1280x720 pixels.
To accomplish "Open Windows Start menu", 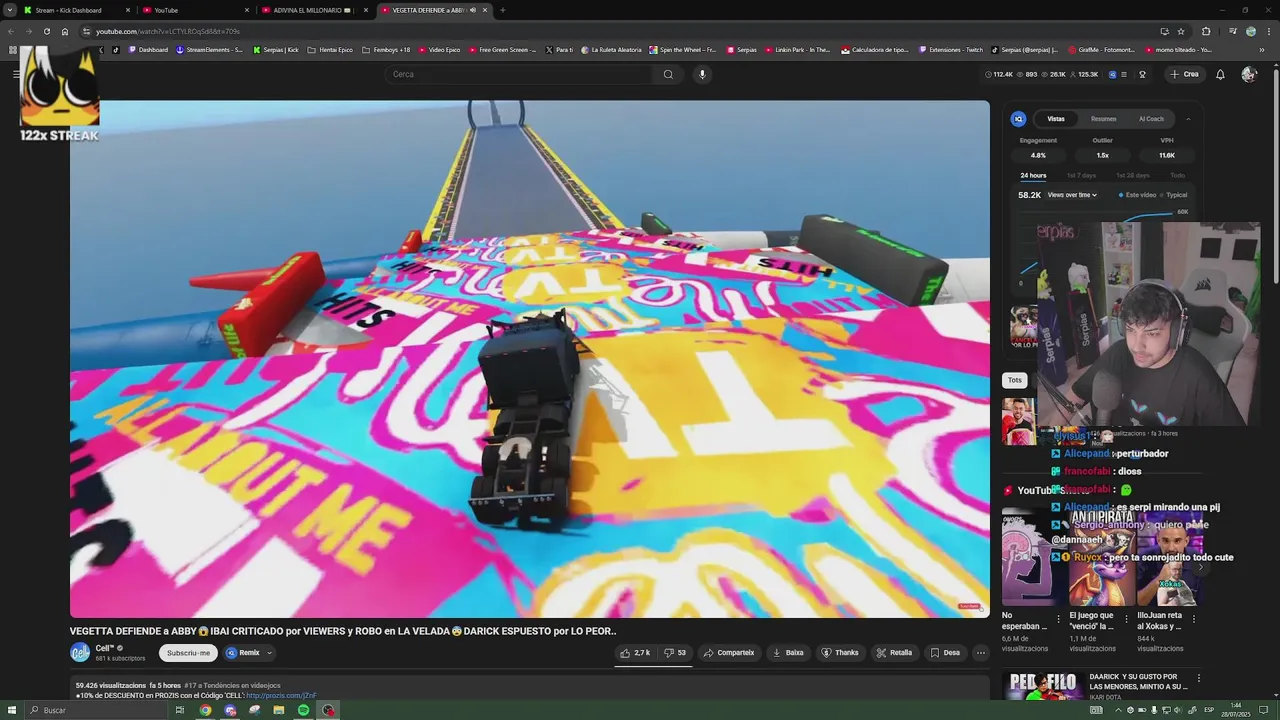I will pyautogui.click(x=12, y=710).
